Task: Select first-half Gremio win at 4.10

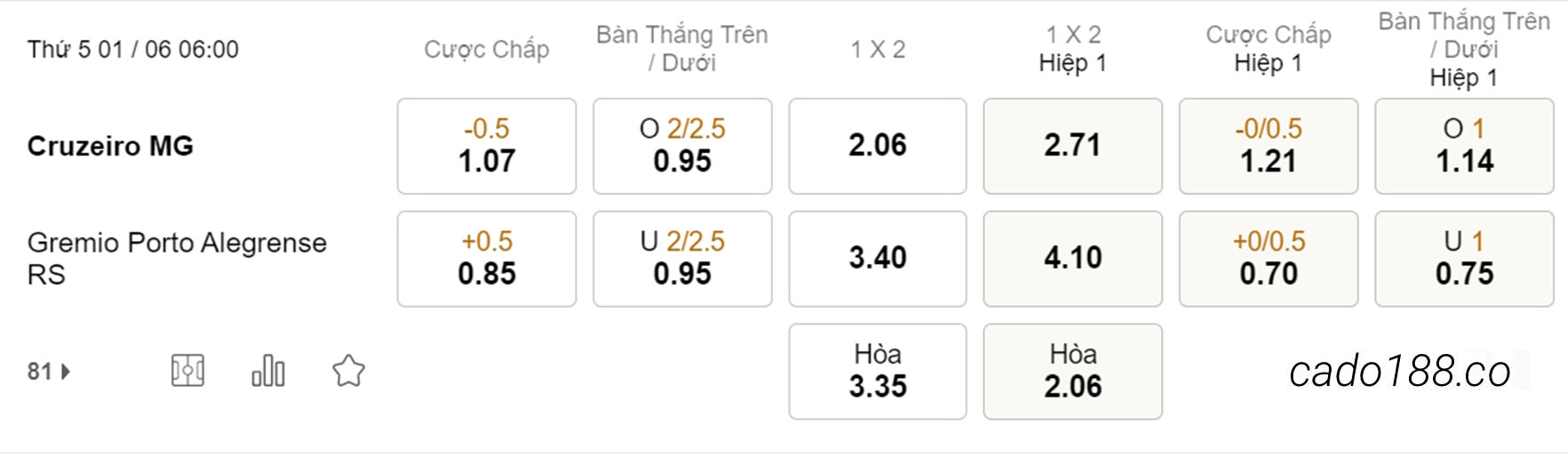Action: click(x=1073, y=259)
